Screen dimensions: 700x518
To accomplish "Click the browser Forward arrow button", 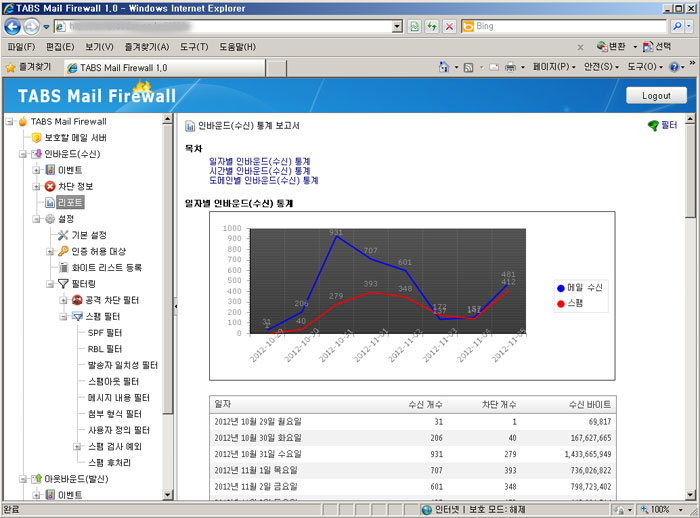I will point(31,27).
